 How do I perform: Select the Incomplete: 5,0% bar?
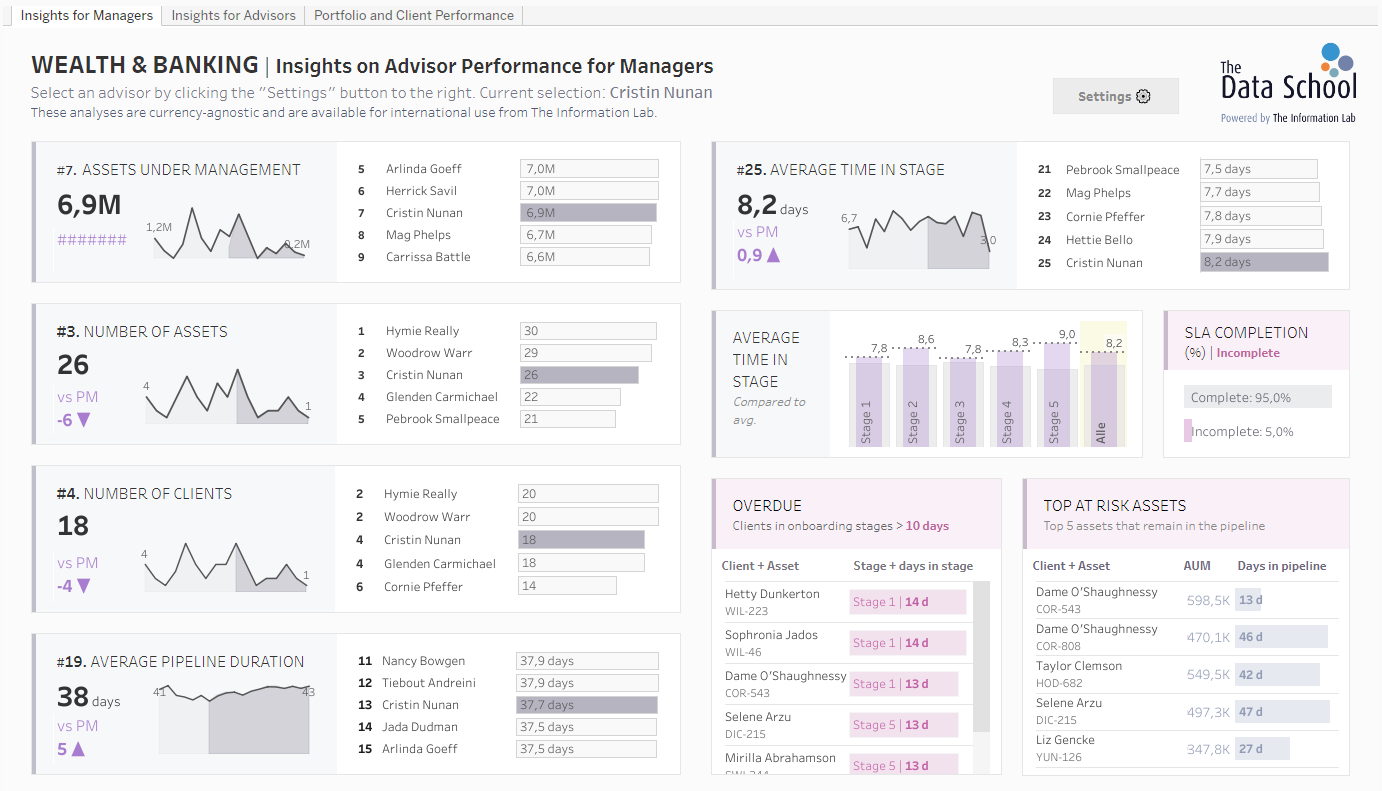pos(1188,431)
